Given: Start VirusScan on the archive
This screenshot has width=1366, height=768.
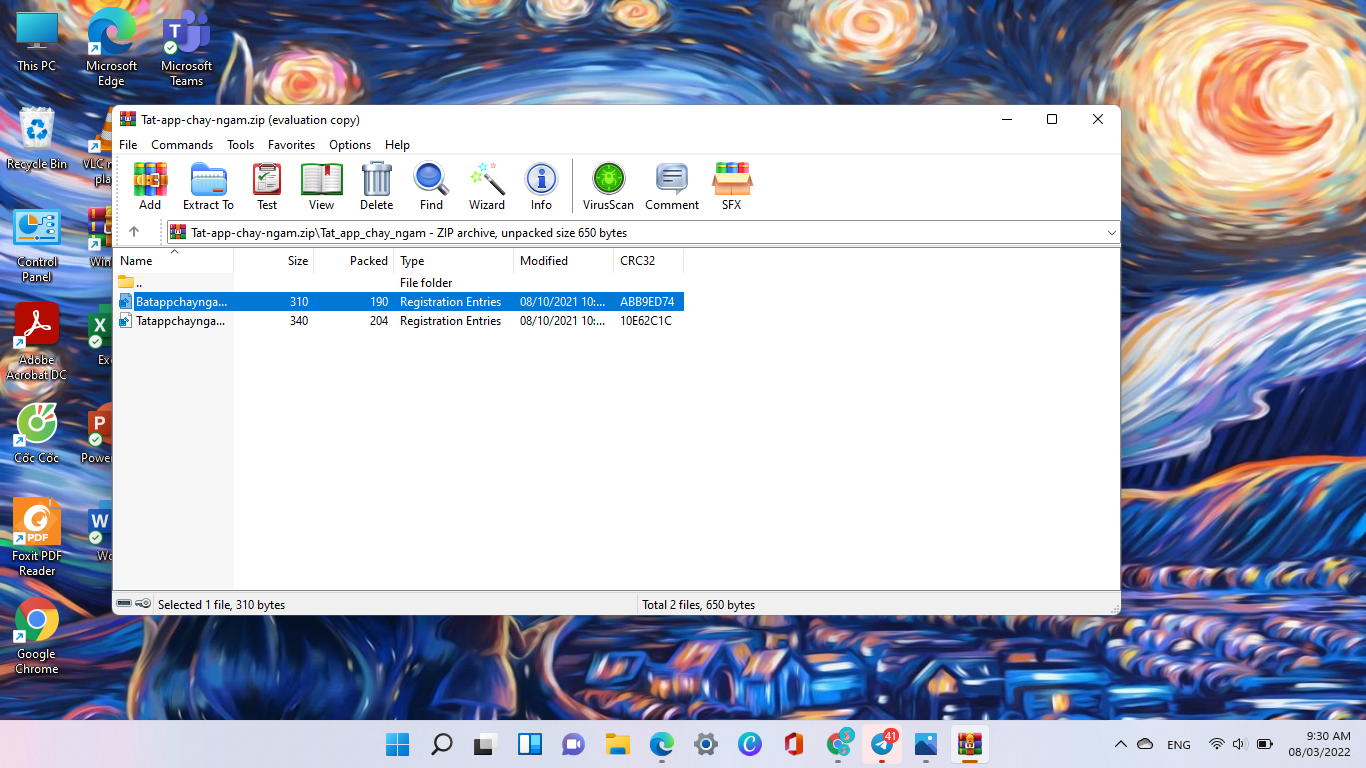Looking at the screenshot, I should [x=608, y=187].
